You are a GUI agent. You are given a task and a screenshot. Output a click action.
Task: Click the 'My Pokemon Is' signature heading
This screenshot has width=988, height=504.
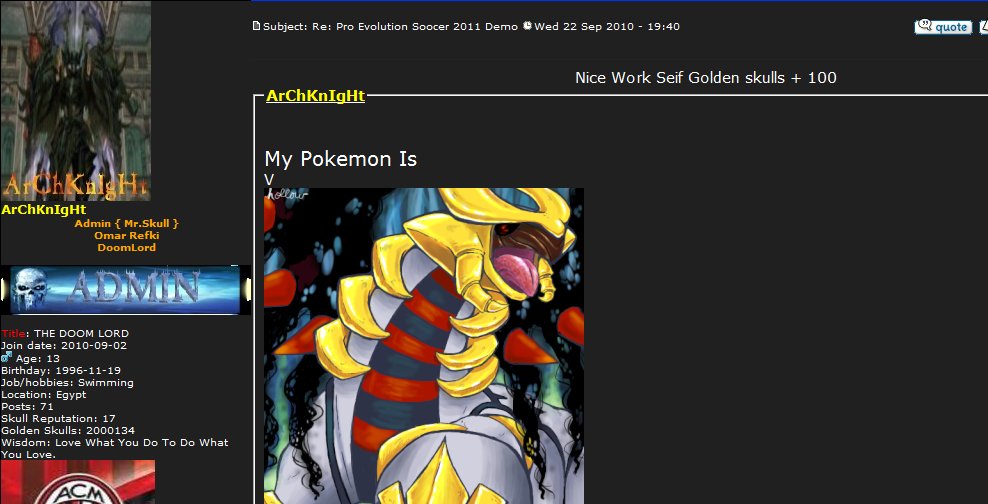click(340, 159)
